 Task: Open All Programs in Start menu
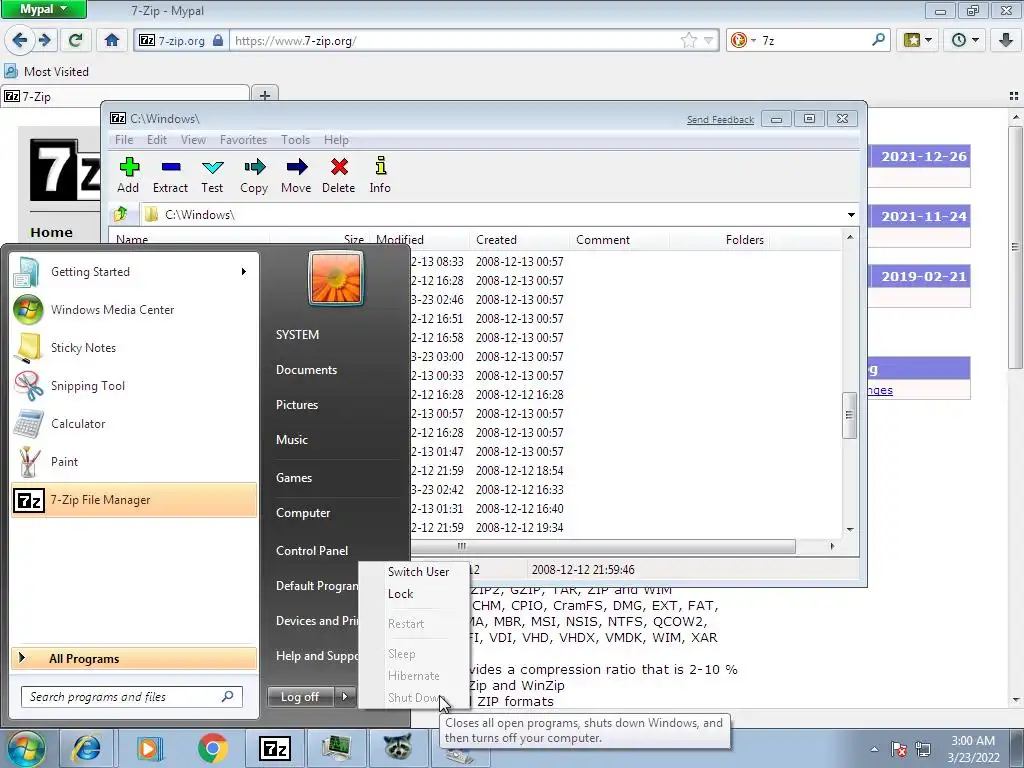134,658
